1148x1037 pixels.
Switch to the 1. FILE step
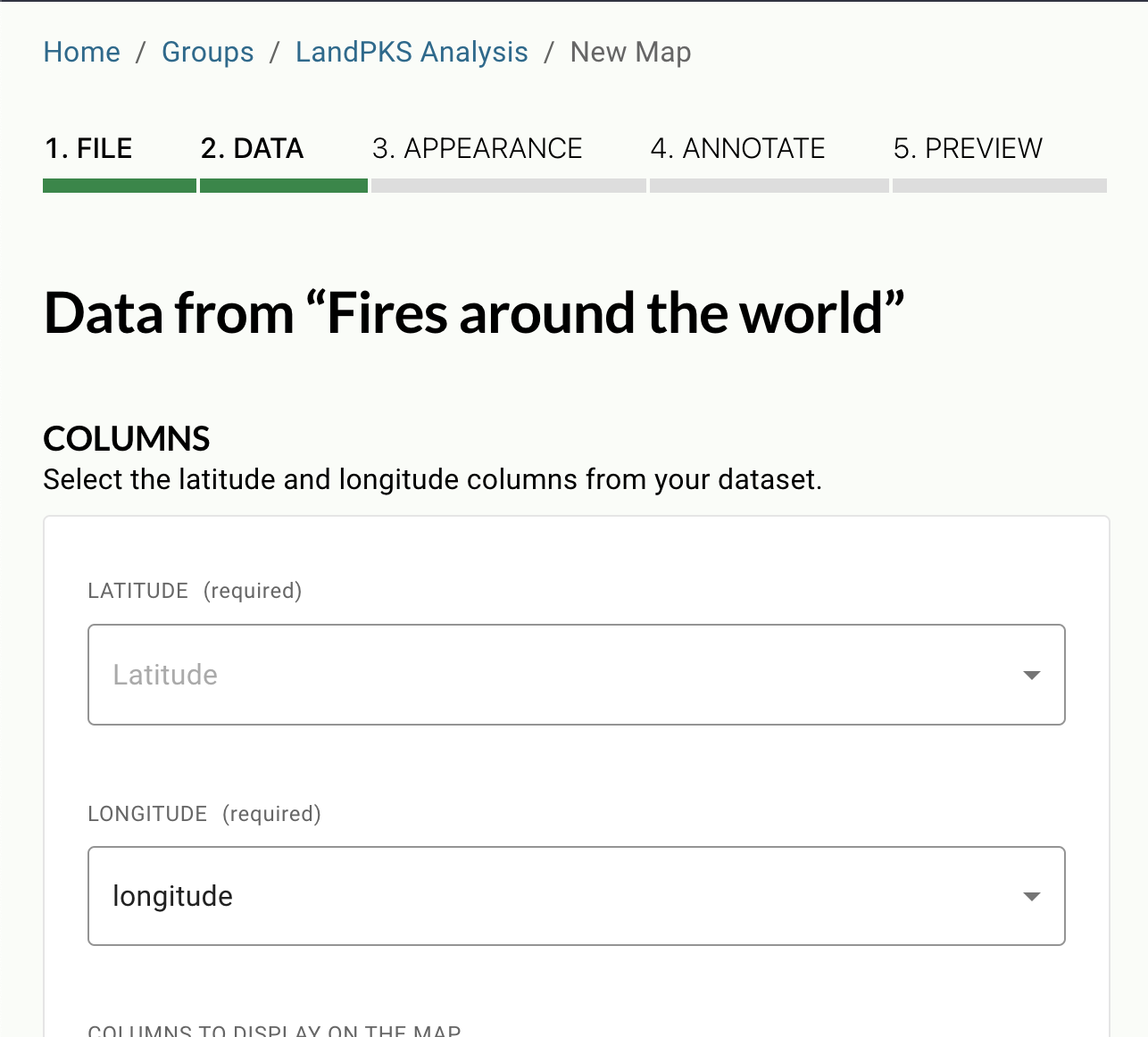point(88,148)
